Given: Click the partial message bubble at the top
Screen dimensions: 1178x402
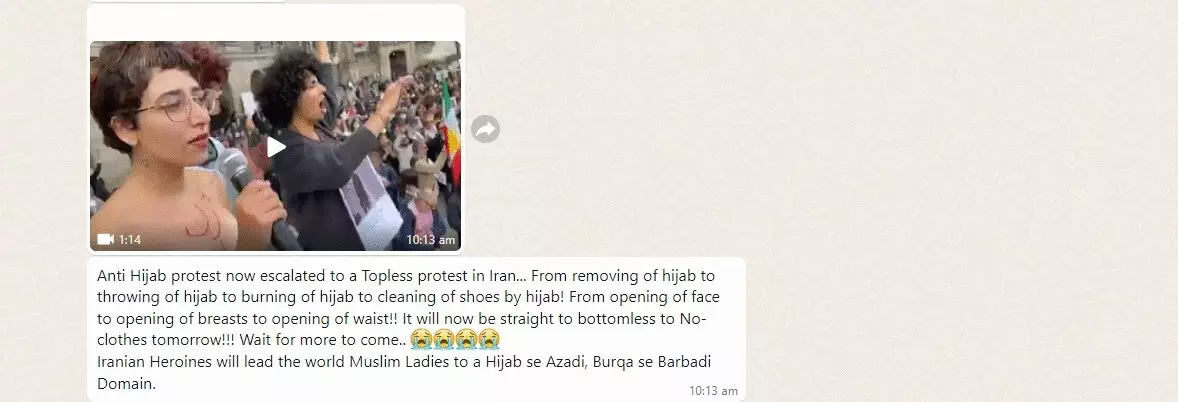Looking at the screenshot, I should point(188,1).
